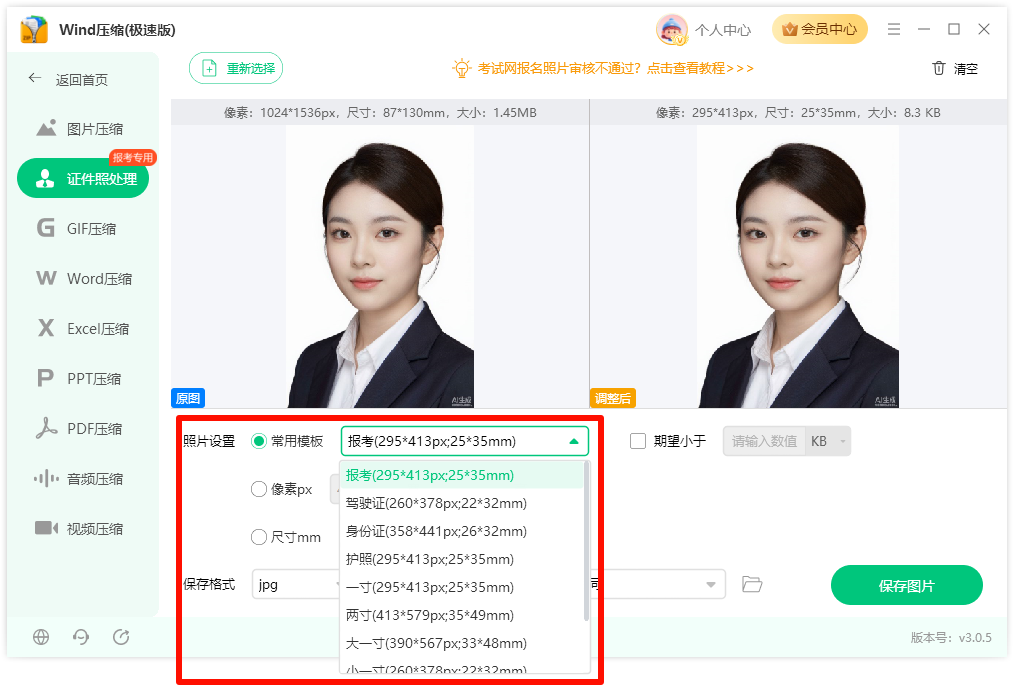The height and width of the screenshot is (695, 1014).
Task: Click the 原图 original photo preview
Action: (x=380, y=266)
